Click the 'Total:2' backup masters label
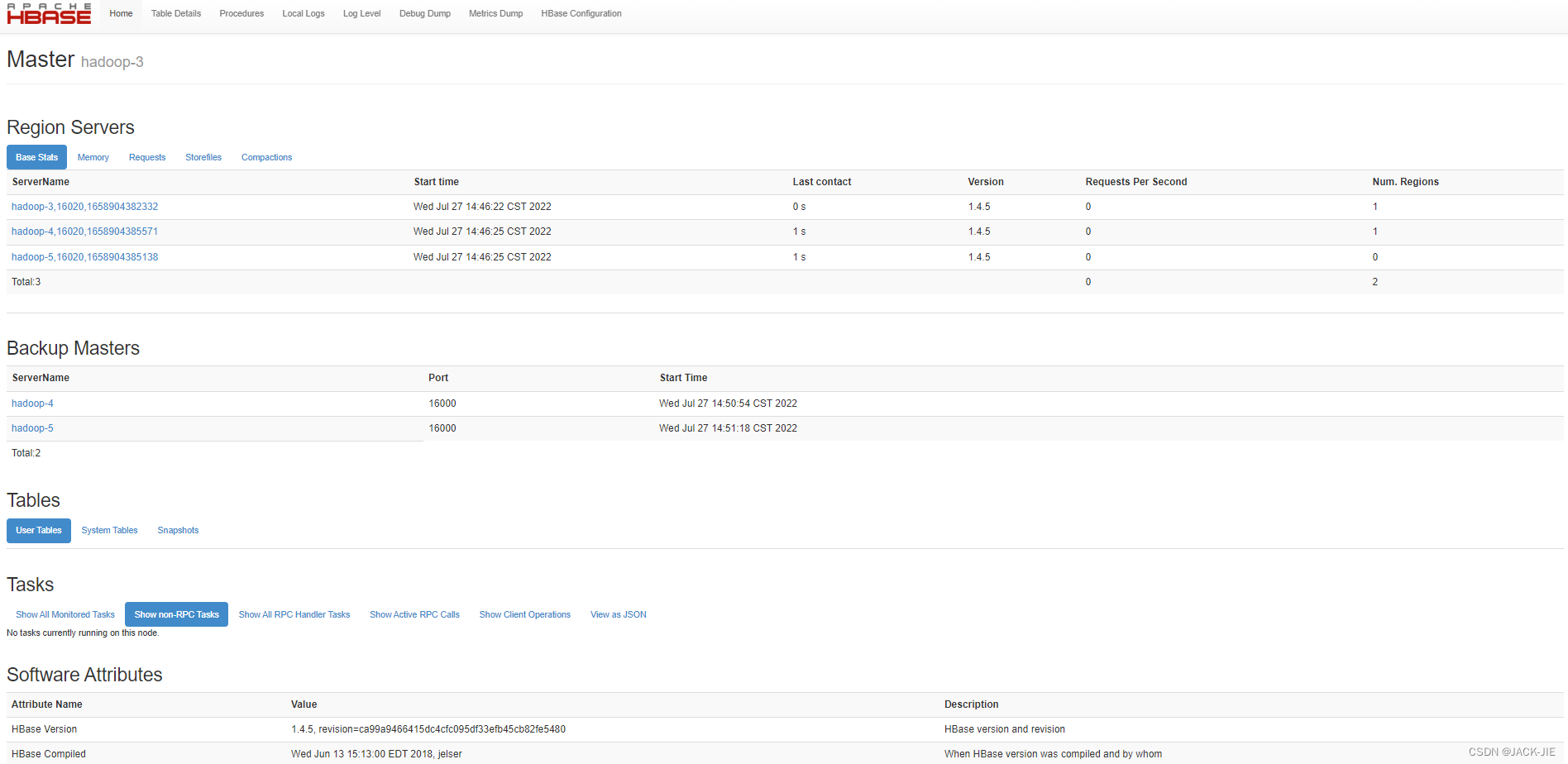Image resolution: width=1568 pixels, height=764 pixels. [26, 453]
